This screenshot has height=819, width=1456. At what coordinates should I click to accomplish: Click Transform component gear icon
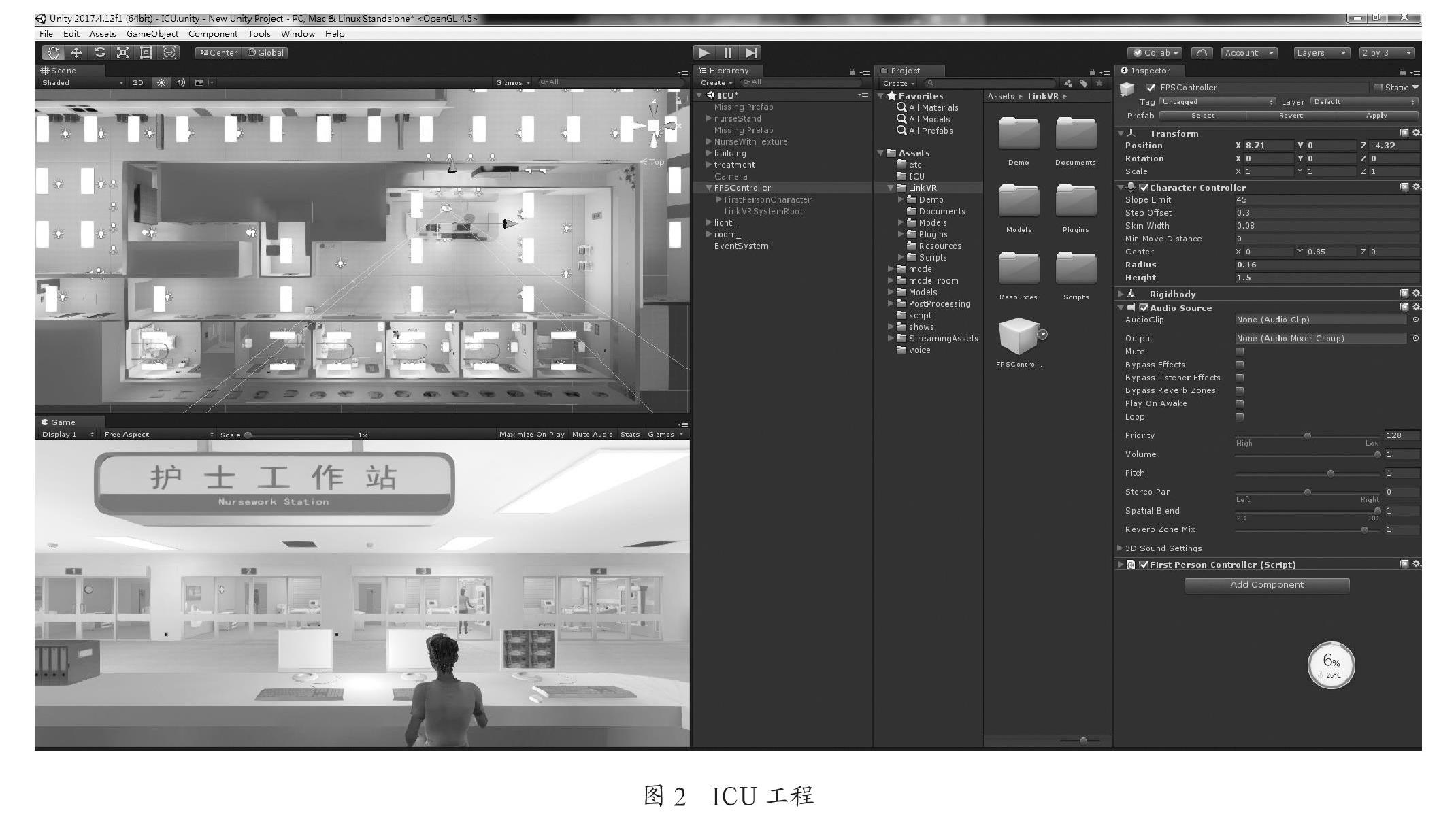1417,133
